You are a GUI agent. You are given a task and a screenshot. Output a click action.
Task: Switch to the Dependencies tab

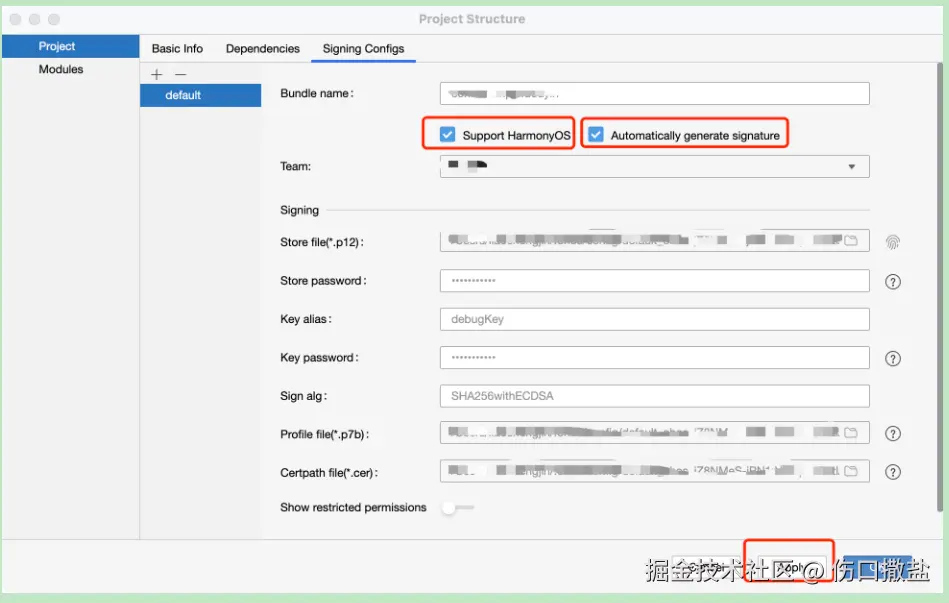tap(263, 48)
